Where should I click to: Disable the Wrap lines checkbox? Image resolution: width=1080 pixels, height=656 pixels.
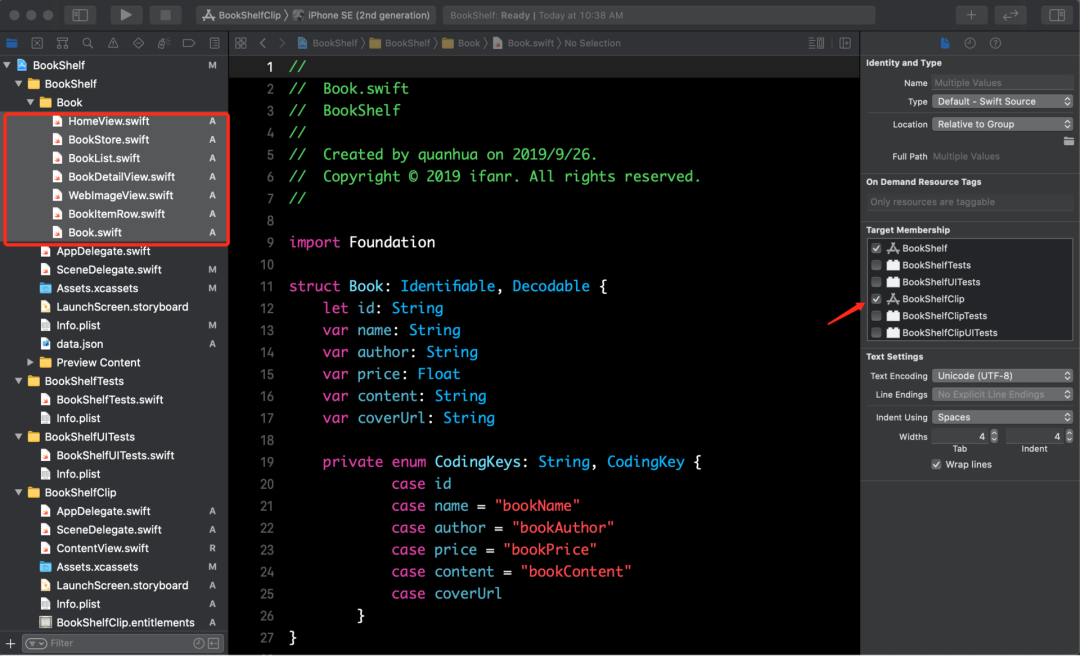(936, 465)
